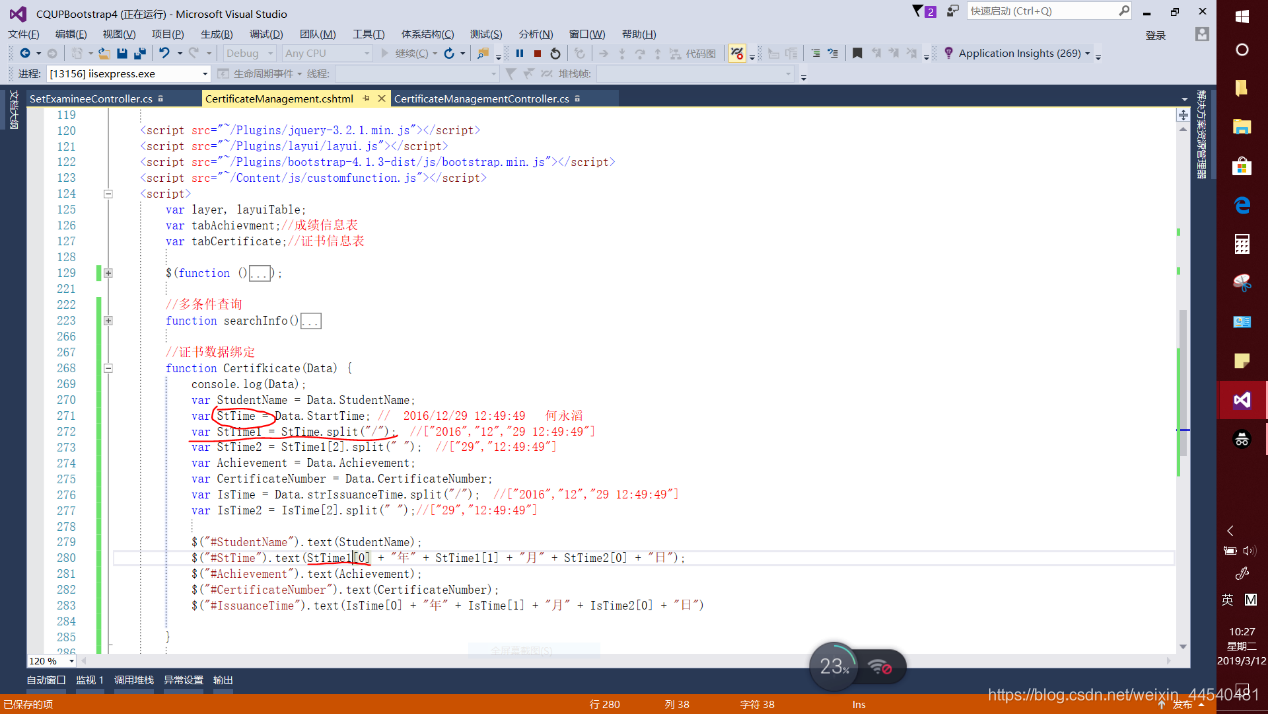Viewport: 1268px width, 714px height.
Task: Toggle the pin on the CertificateManagement.cshtml tab
Action: click(x=366, y=99)
